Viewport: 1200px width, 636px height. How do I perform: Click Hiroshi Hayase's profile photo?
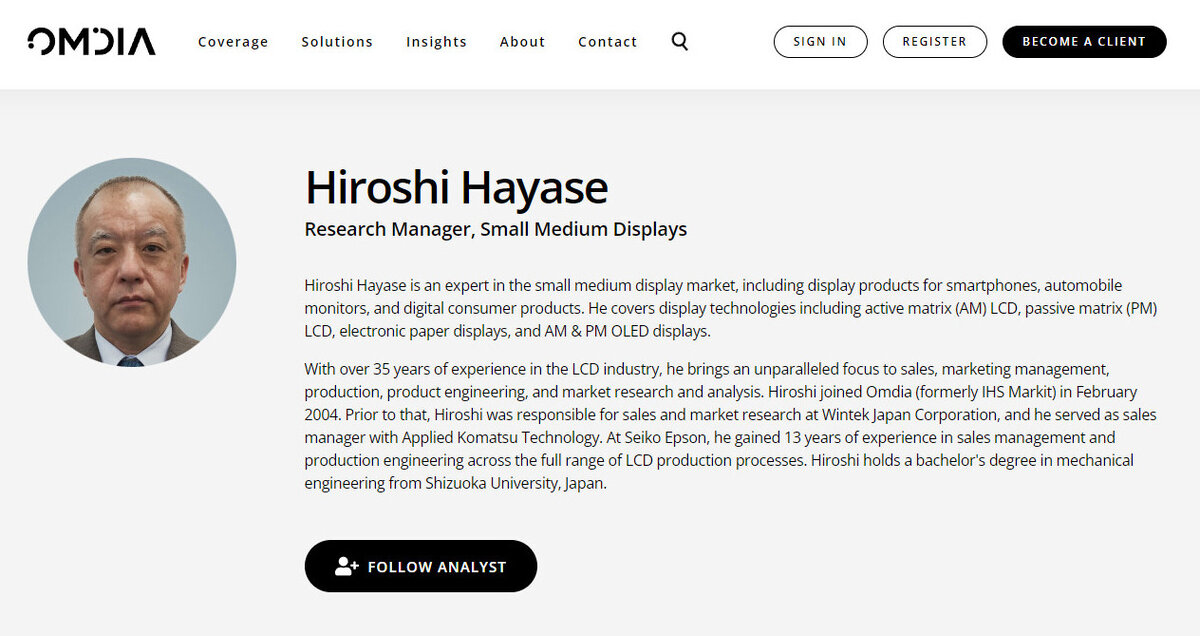(132, 262)
